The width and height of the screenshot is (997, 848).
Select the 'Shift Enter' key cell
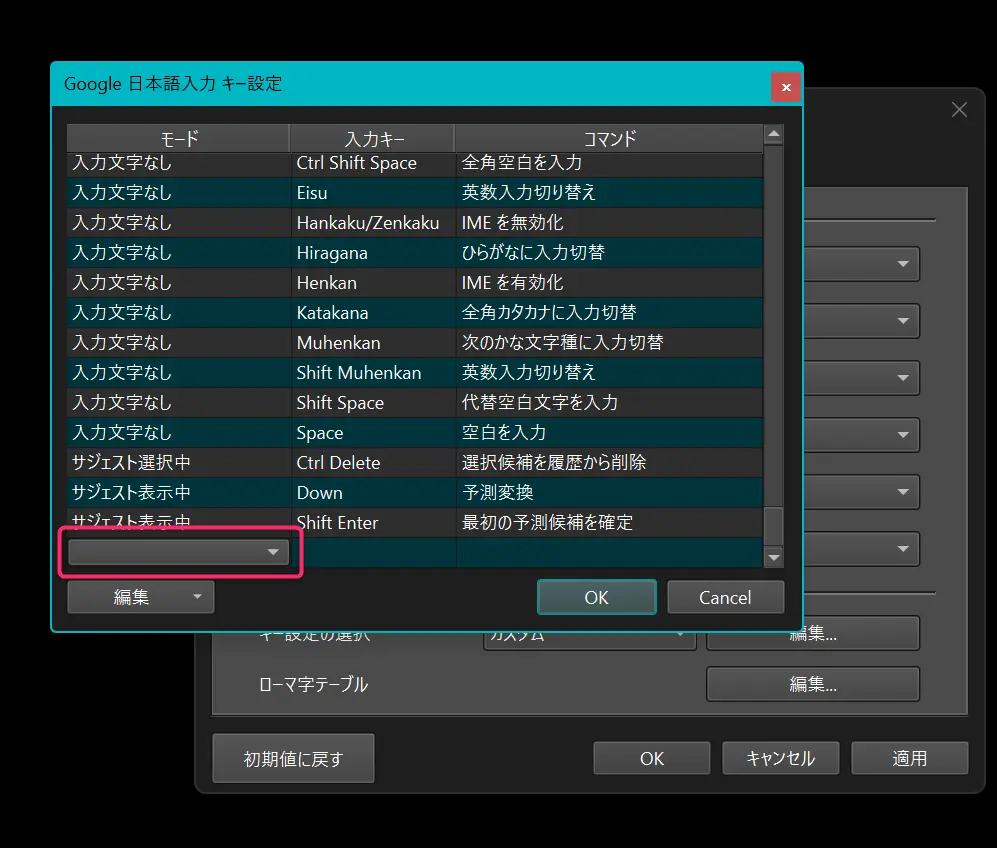[373, 523]
